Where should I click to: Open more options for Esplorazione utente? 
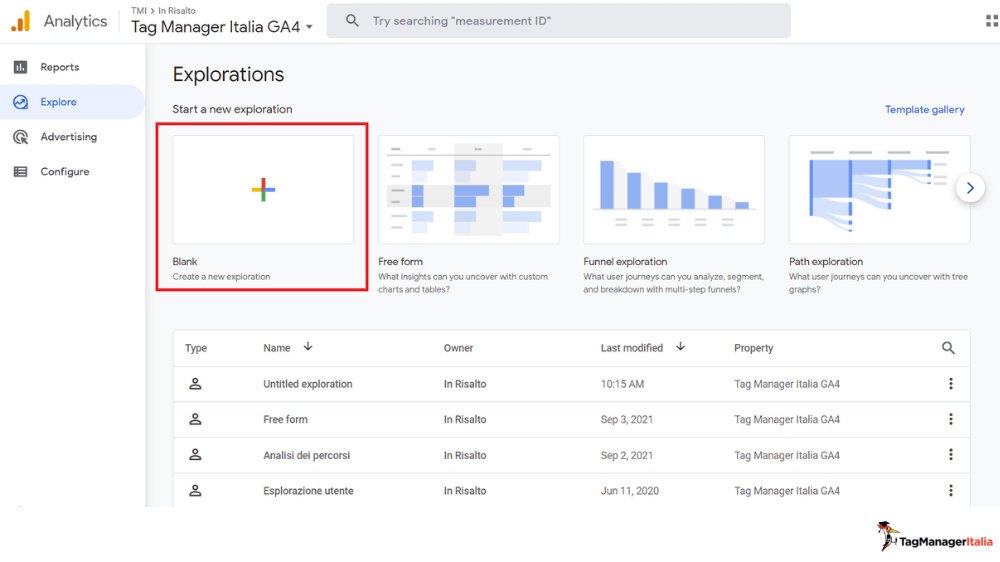click(x=951, y=491)
